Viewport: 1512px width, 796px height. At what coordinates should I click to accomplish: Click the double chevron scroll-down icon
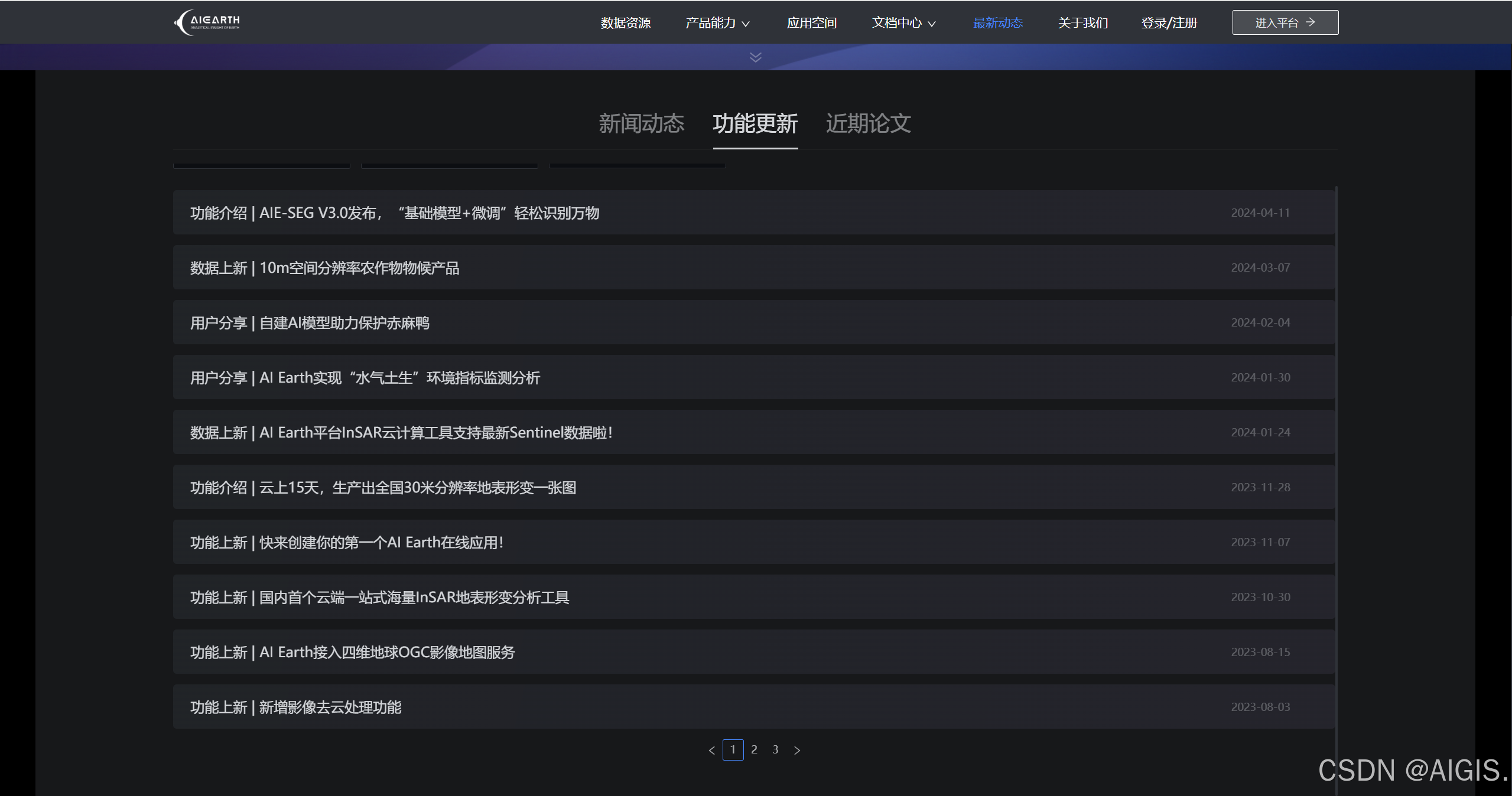click(x=755, y=57)
